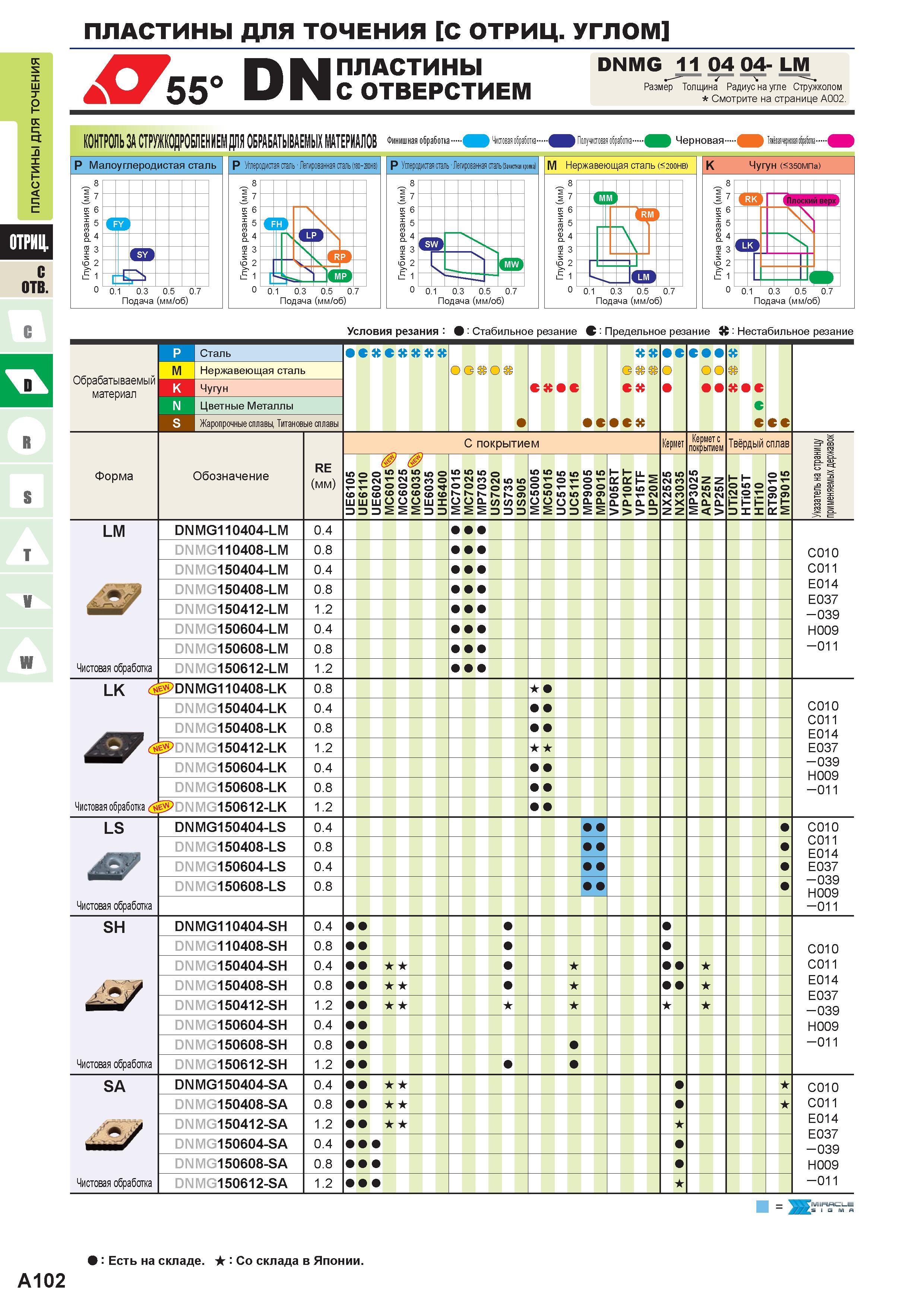The width and height of the screenshot is (924, 1307).
Task: Click designation 'DNMG150604-SA'
Action: [x=231, y=1144]
